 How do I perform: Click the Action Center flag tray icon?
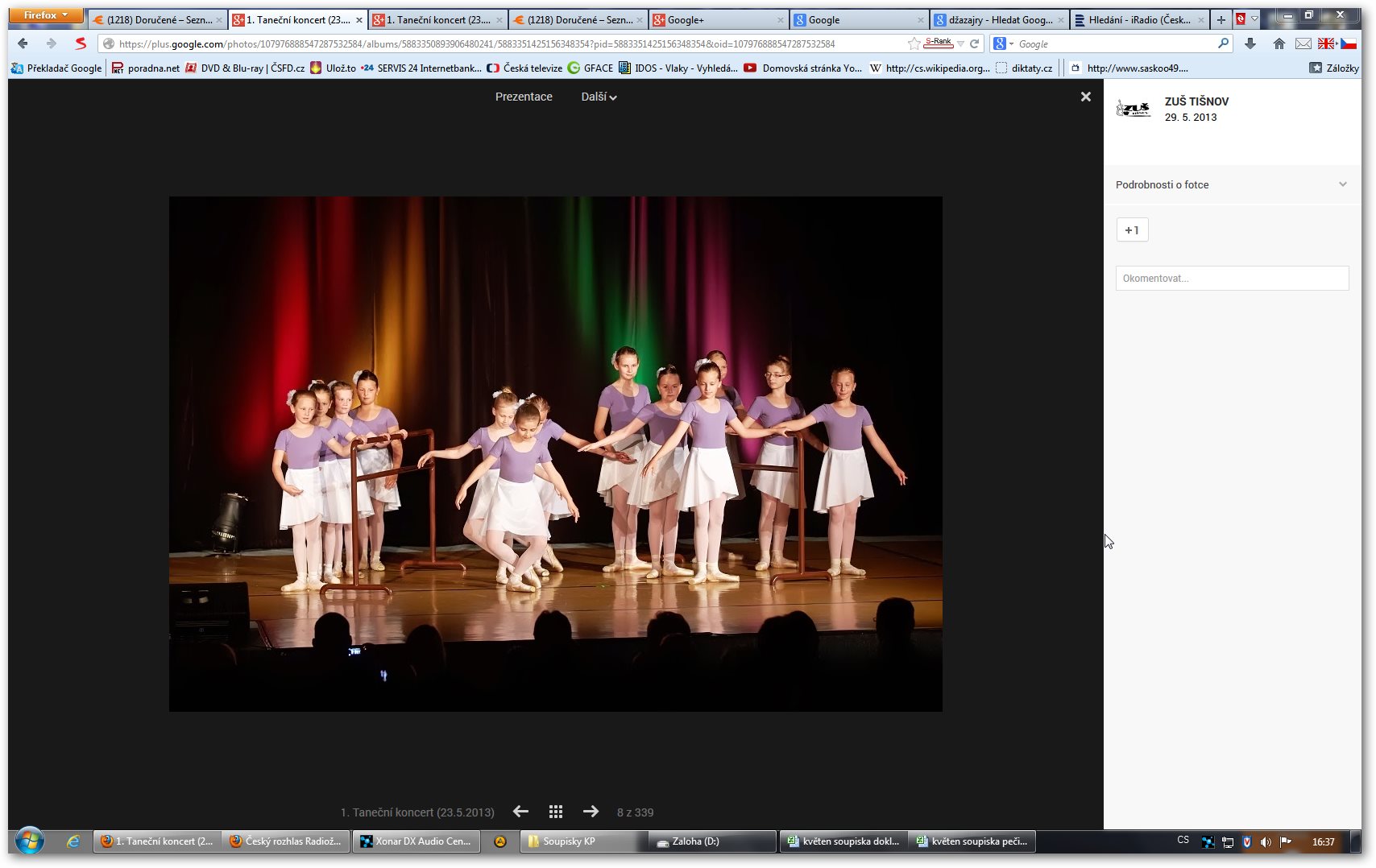click(1285, 841)
